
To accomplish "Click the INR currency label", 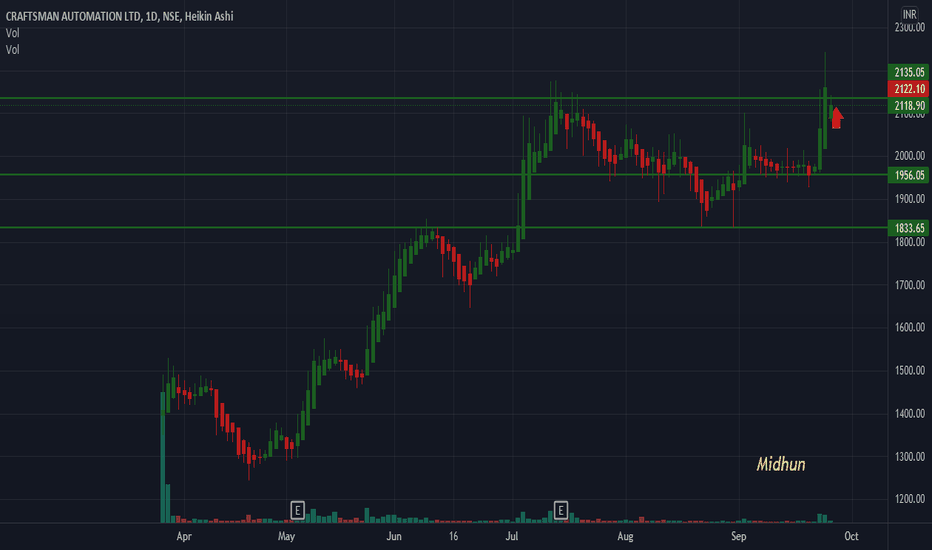I will tap(909, 14).
